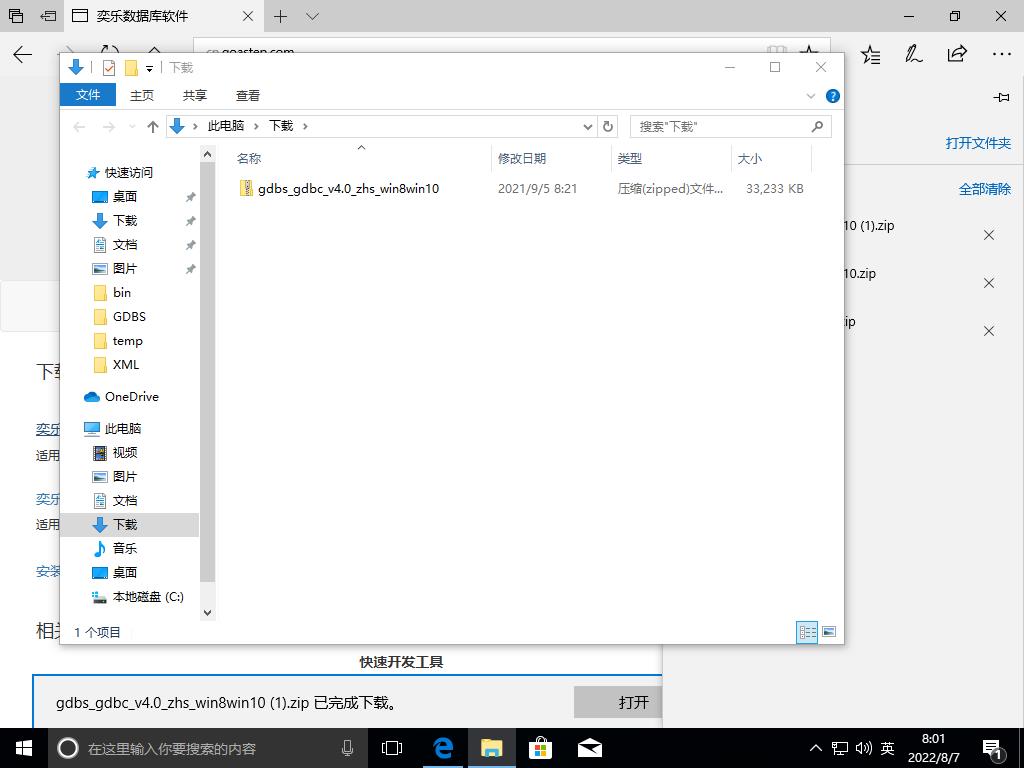Viewport: 1024px width, 768px height.
Task: Click the New folder quick access icon
Action: [x=131, y=68]
